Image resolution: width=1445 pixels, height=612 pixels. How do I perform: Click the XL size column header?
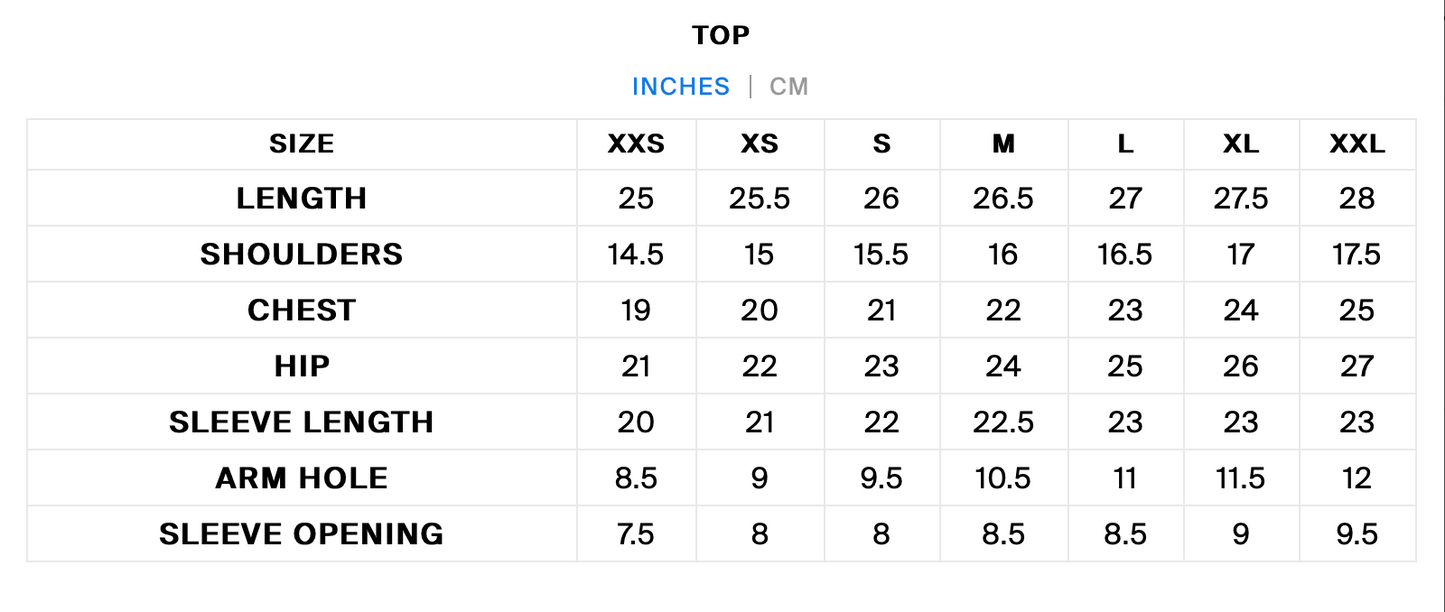1241,145
